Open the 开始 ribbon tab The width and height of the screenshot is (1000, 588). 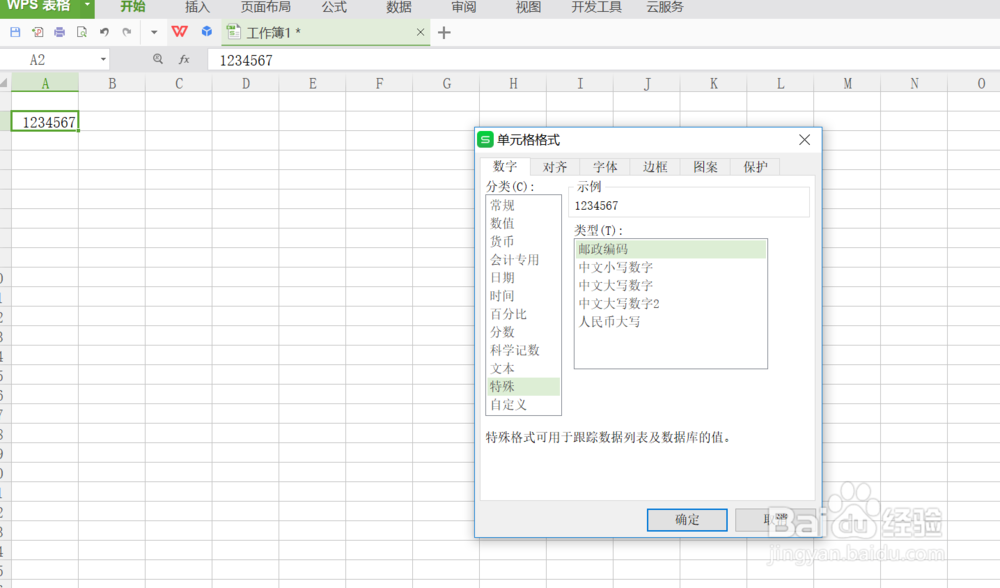(x=133, y=7)
